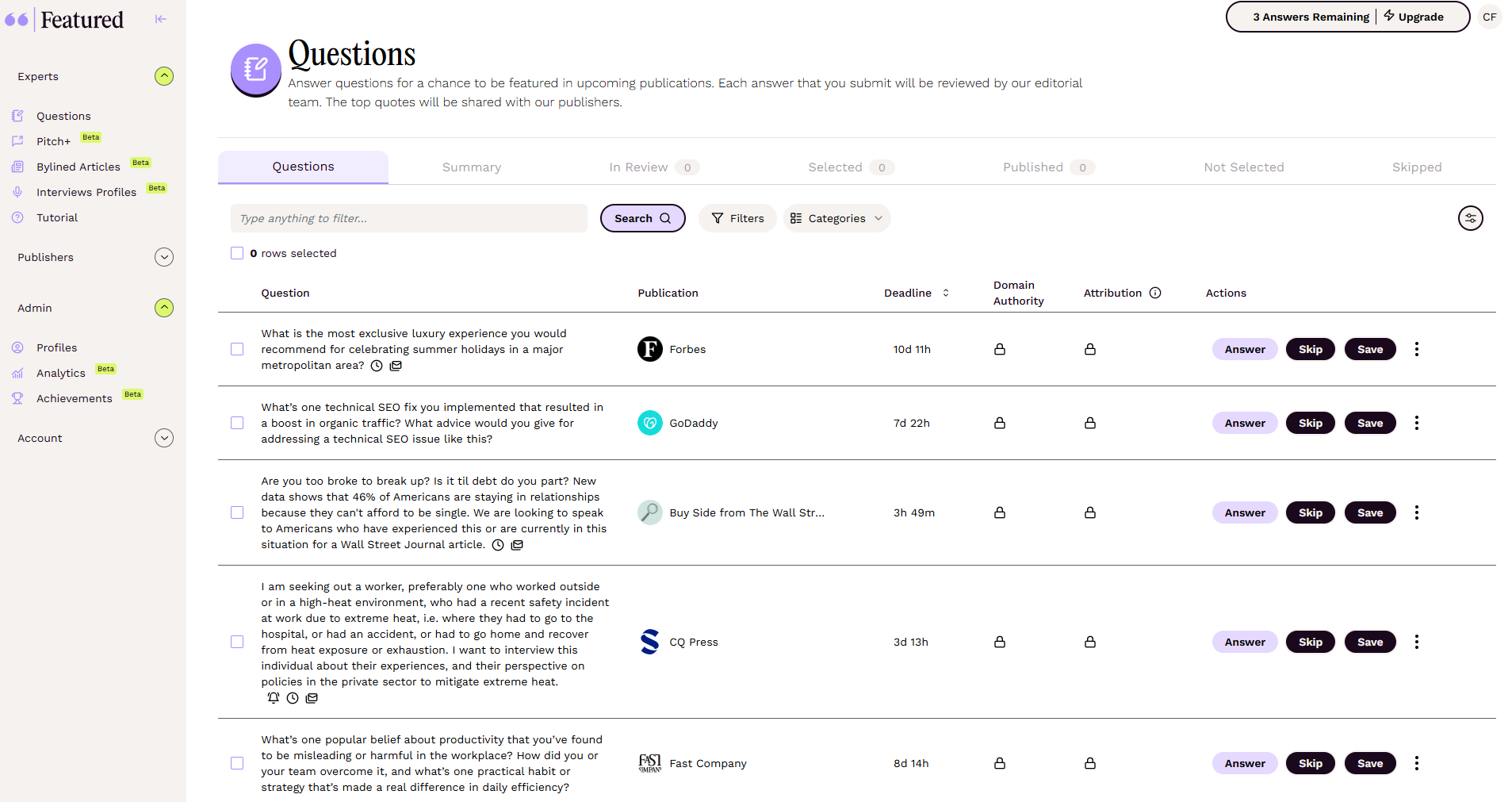The image size is (1512, 802).
Task: Click the clock icon on Forbes question
Action: pos(377,366)
